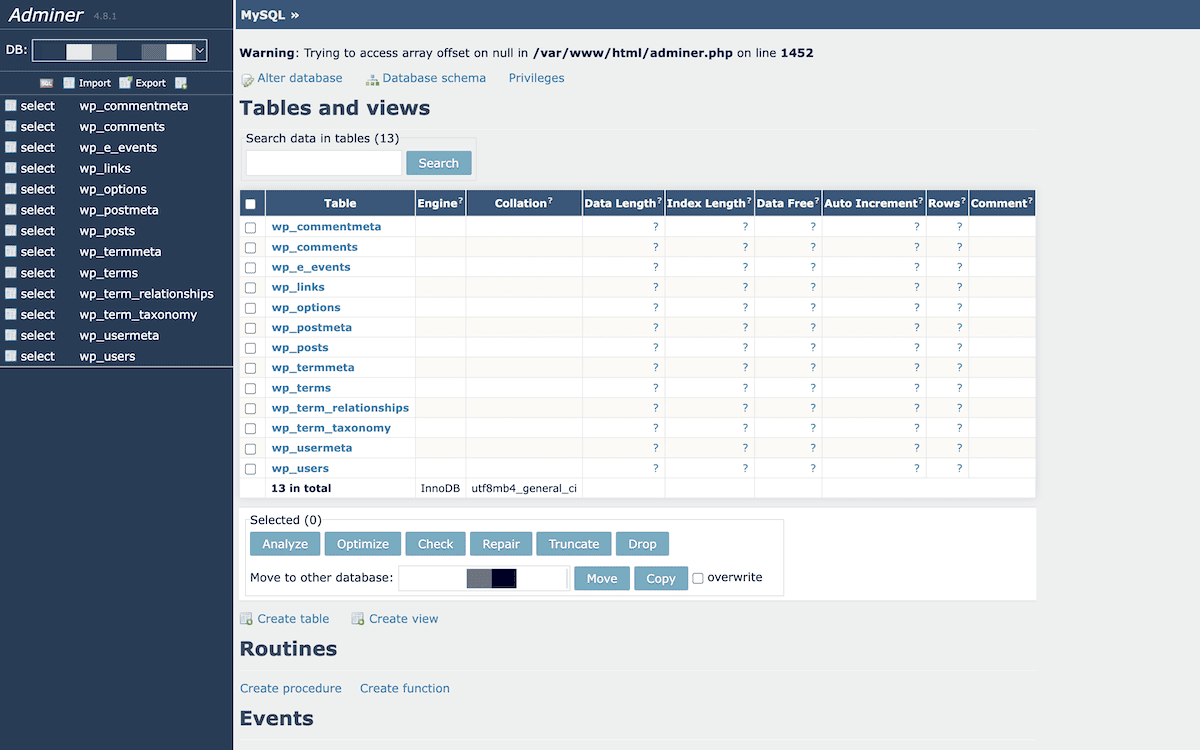
Task: Click the Check button
Action: (436, 544)
